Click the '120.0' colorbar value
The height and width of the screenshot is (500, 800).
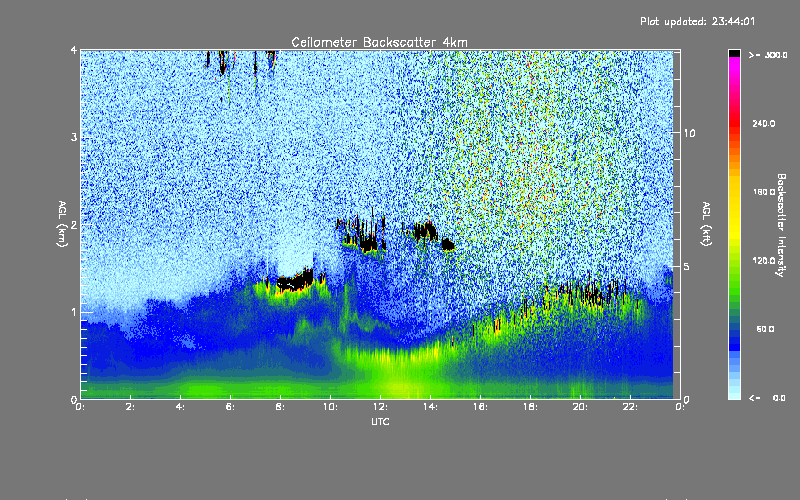coord(764,260)
